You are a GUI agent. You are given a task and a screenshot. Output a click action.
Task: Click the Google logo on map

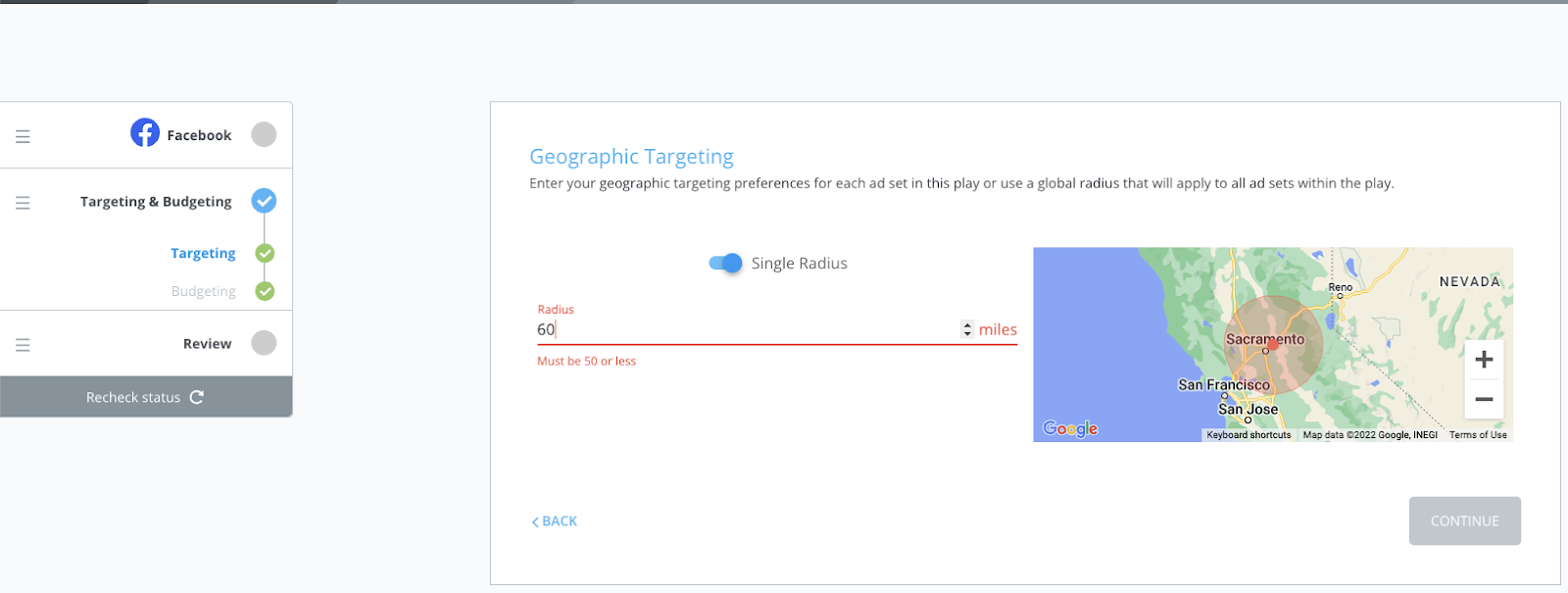(x=1070, y=428)
